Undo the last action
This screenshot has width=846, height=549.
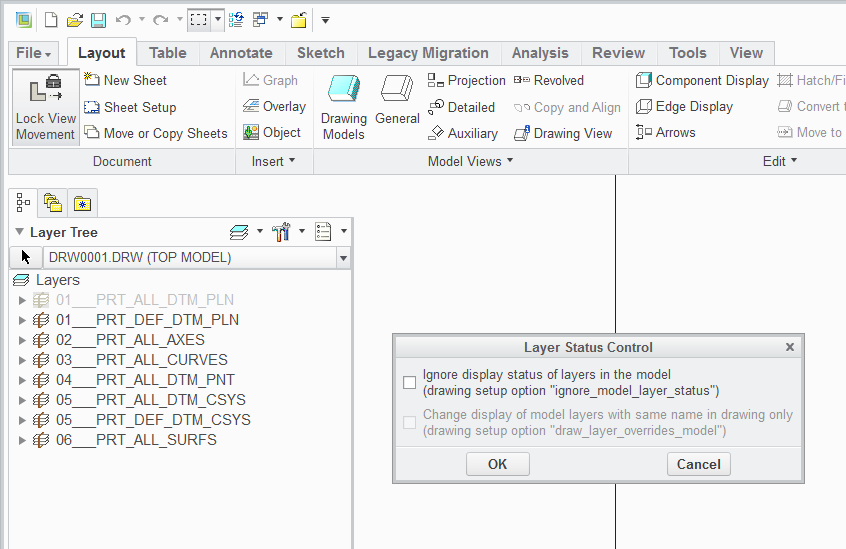tap(123, 20)
